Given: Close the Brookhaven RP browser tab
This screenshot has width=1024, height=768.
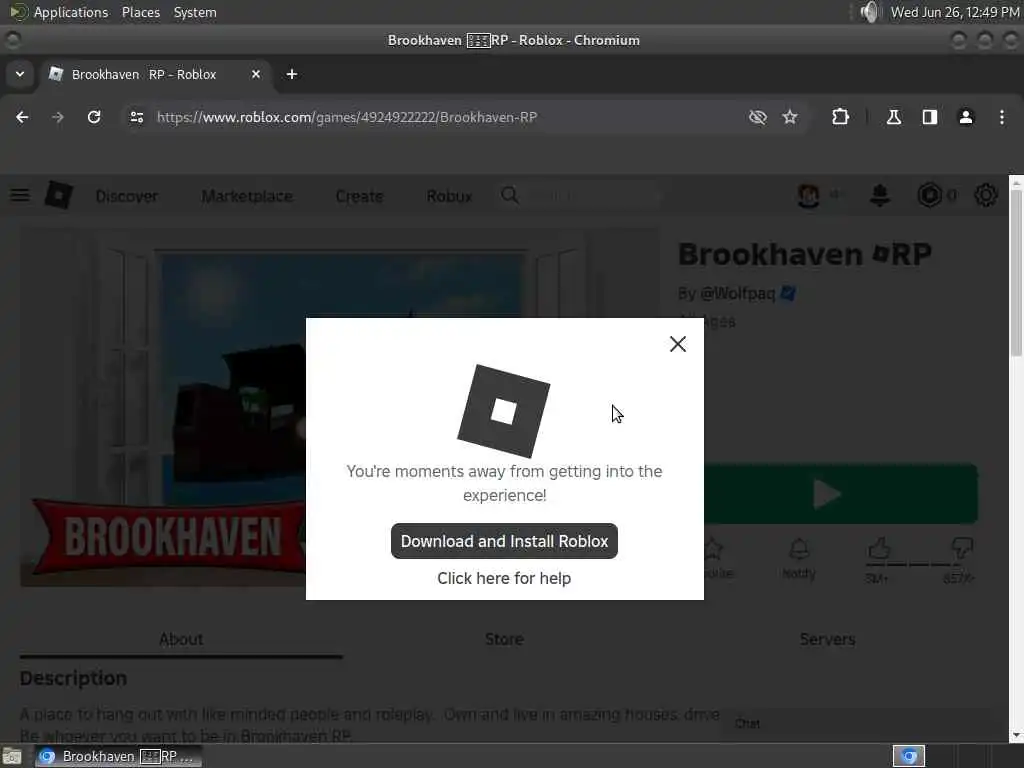Looking at the screenshot, I should click(256, 74).
